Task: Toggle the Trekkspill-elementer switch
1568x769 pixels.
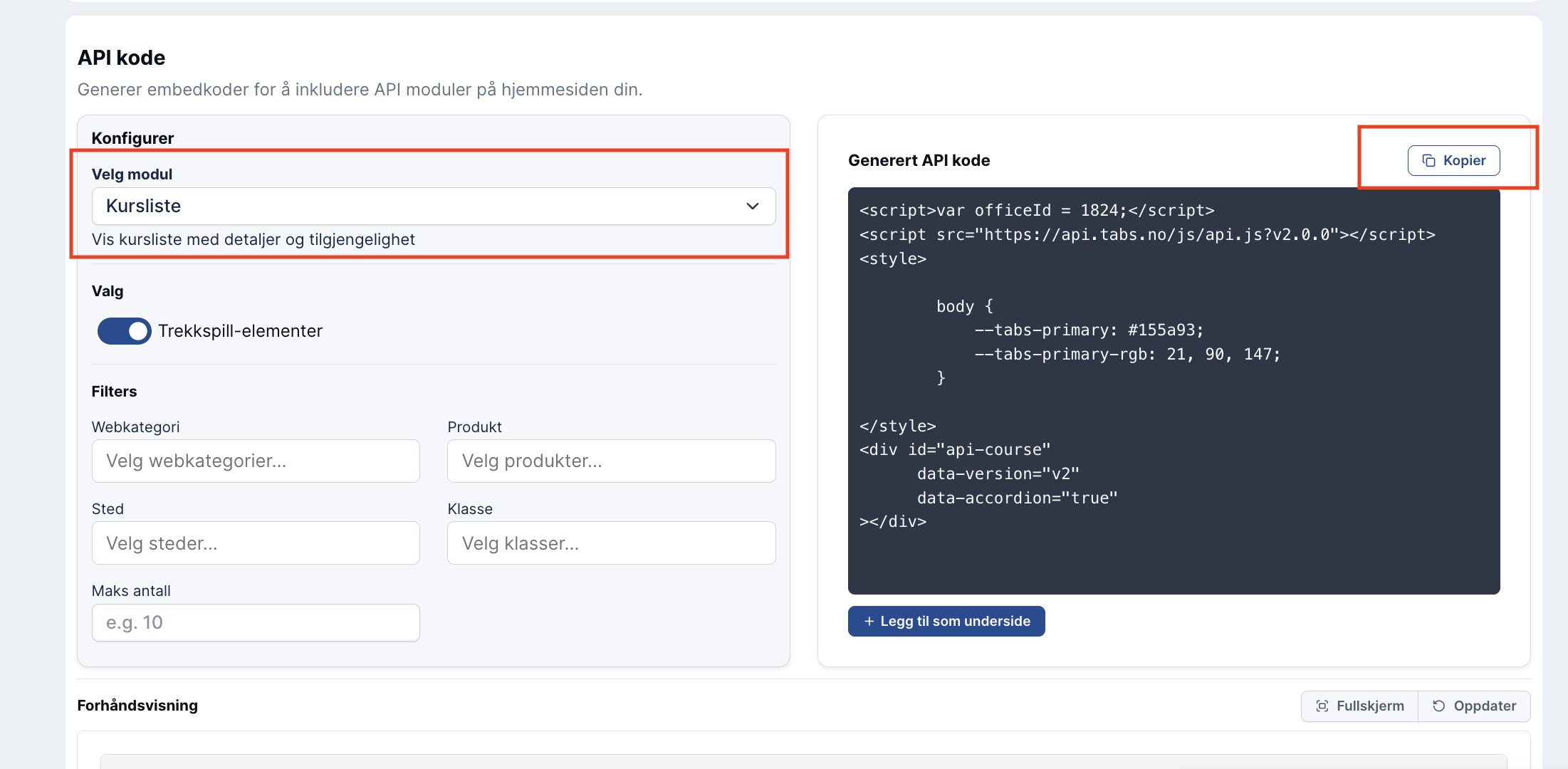Action: coord(124,331)
